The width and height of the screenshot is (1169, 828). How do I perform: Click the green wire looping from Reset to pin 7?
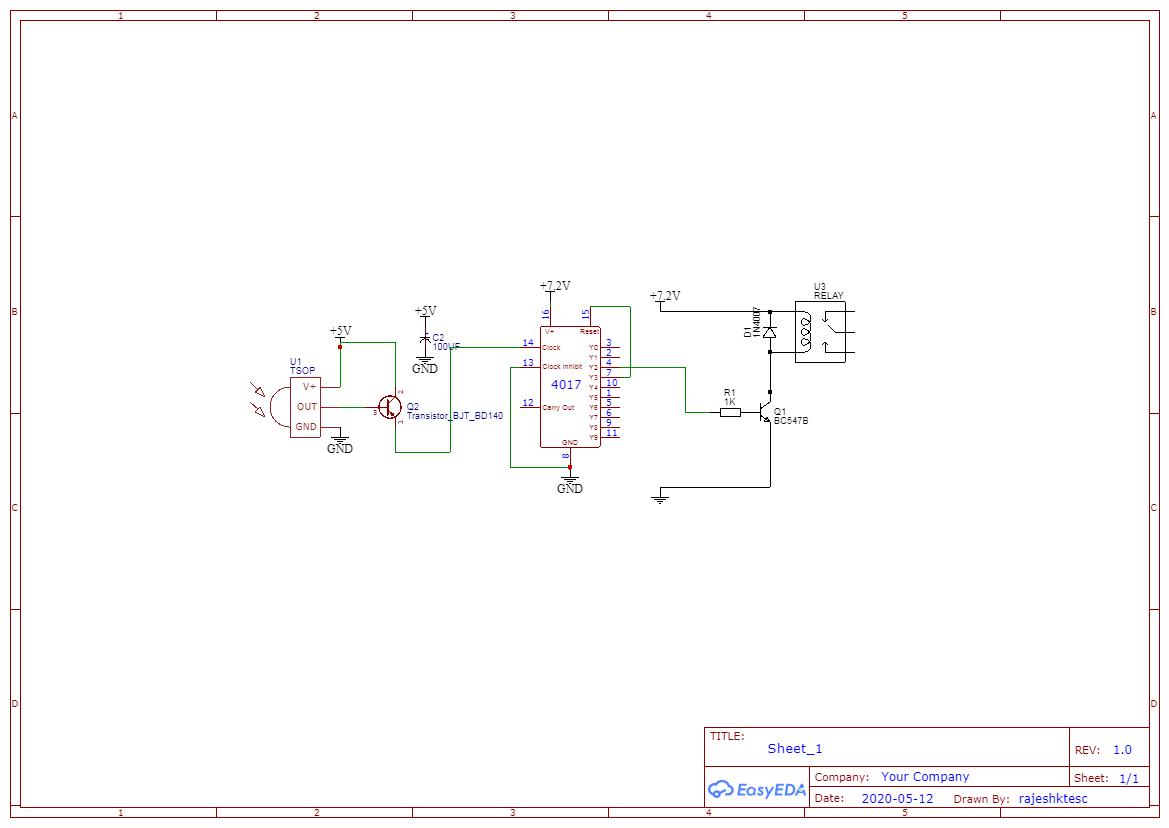coord(631,341)
